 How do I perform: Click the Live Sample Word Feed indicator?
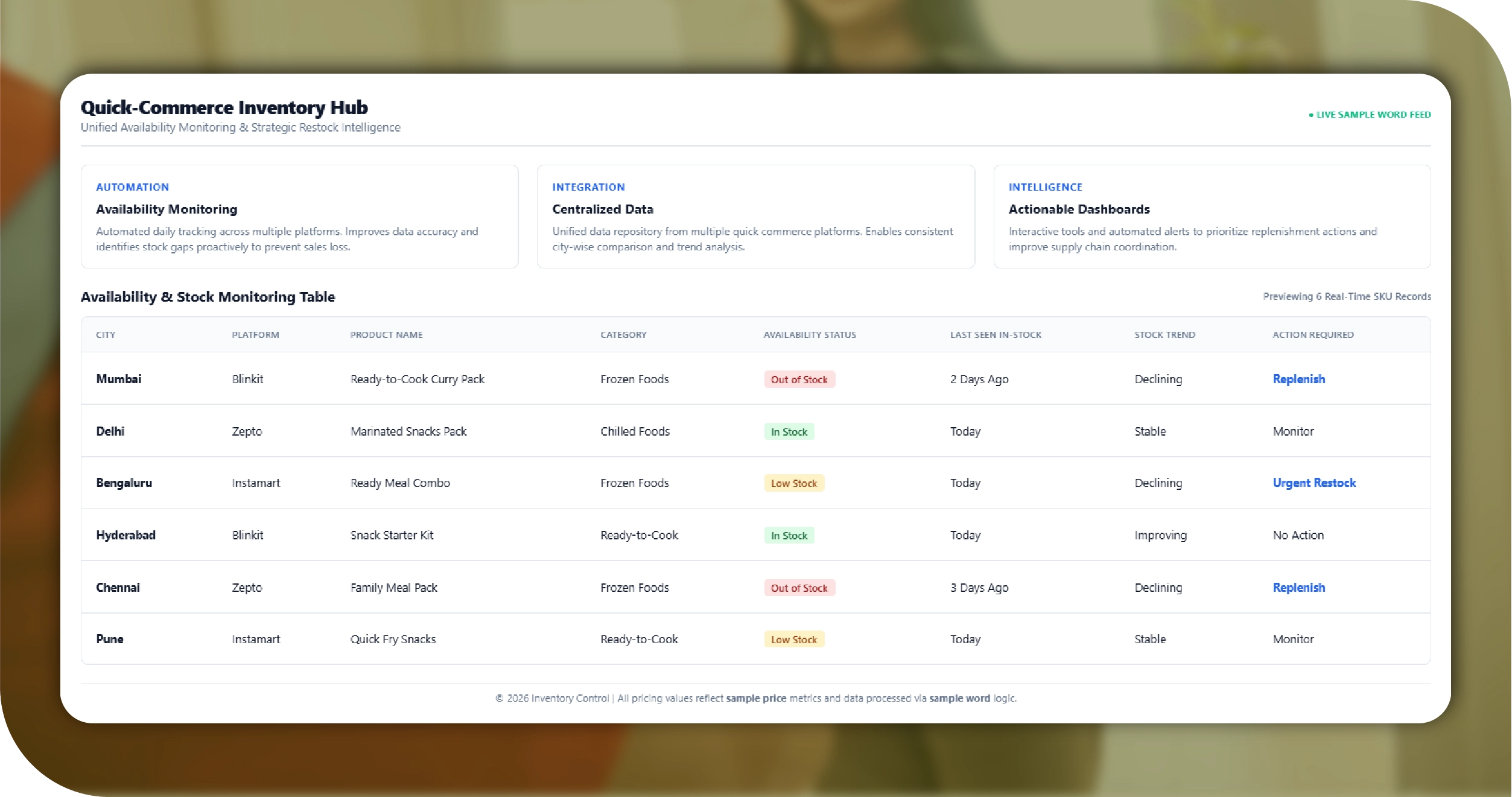coord(1370,115)
